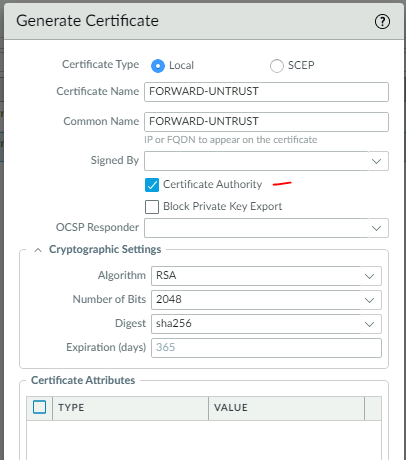This screenshot has height=460, width=406.
Task: Uncheck the Certificate Authority checkbox
Action: 152,185
